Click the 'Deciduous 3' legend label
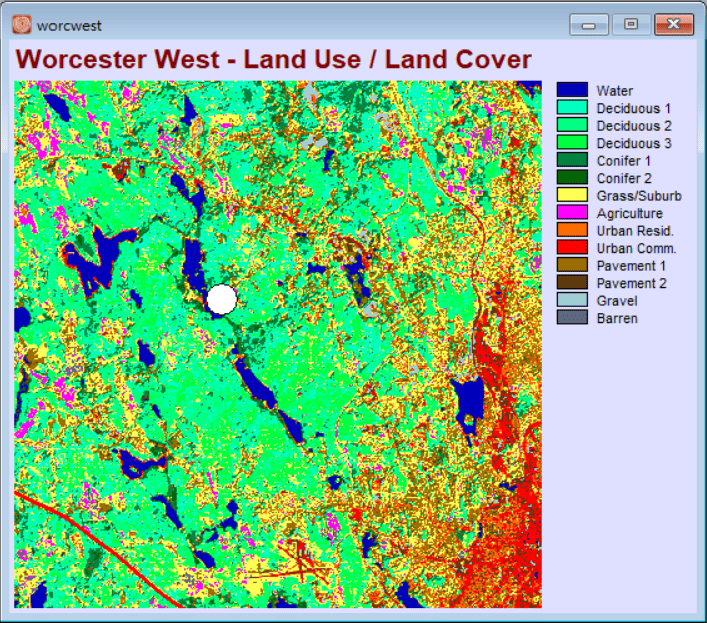707x623 pixels. [x=634, y=143]
